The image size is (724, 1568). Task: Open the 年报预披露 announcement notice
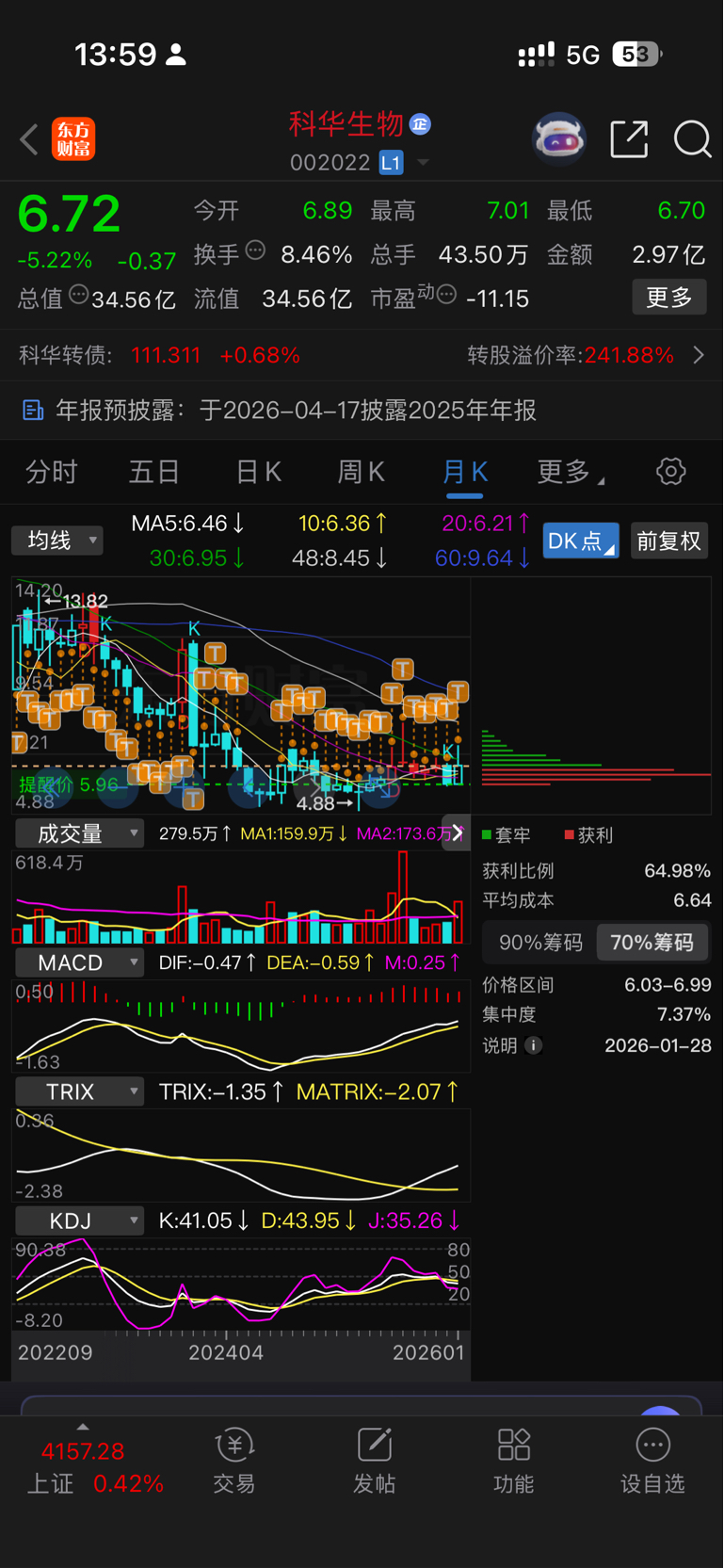coord(362,410)
